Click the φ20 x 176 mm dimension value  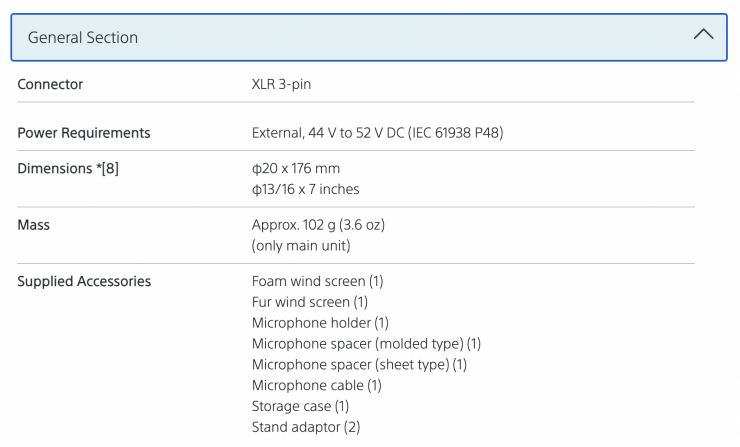296,167
